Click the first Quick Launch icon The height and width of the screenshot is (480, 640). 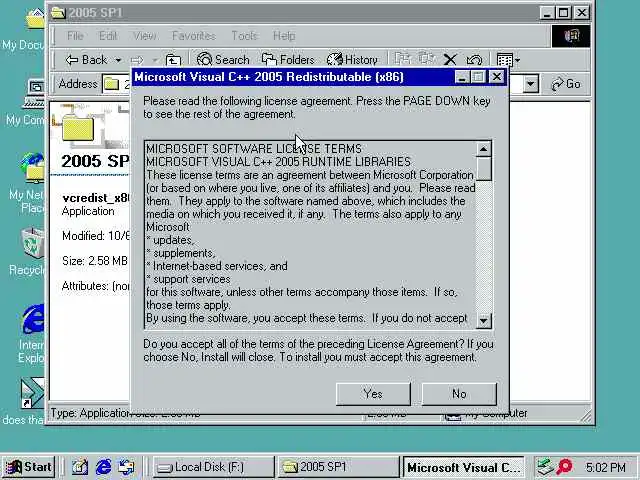80,467
